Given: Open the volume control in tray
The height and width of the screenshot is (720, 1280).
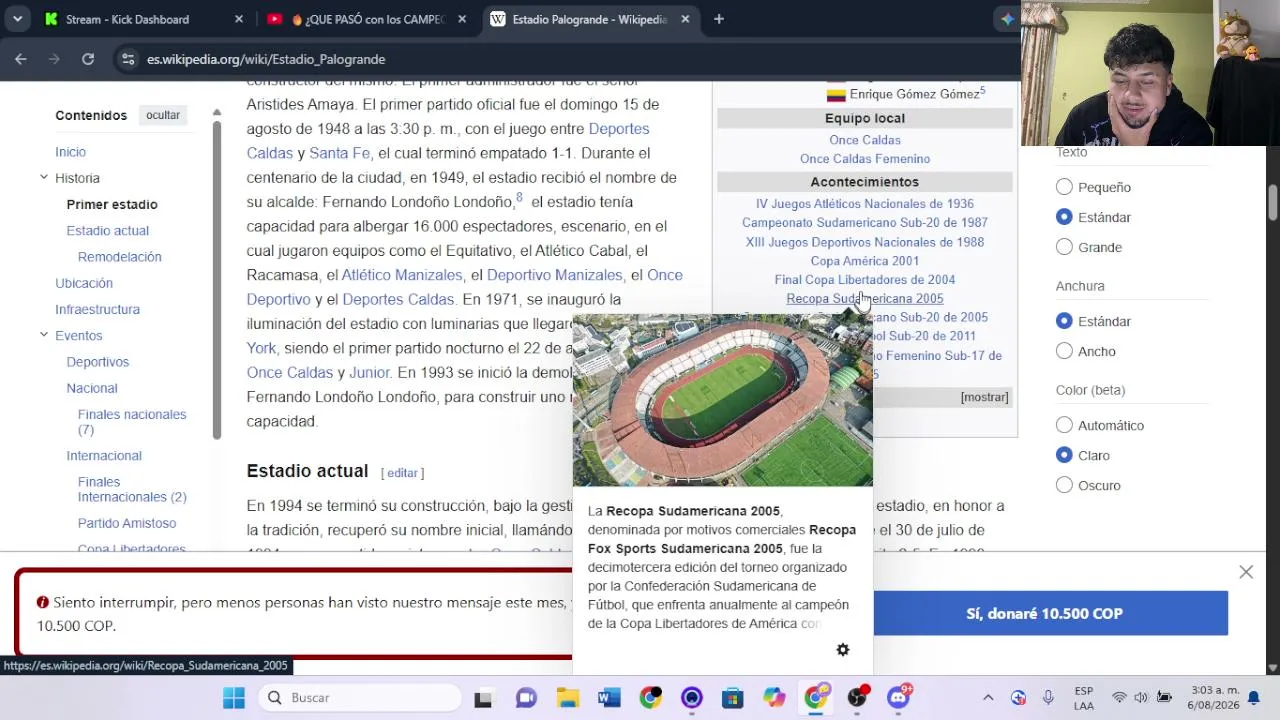Looking at the screenshot, I should tap(1141, 698).
